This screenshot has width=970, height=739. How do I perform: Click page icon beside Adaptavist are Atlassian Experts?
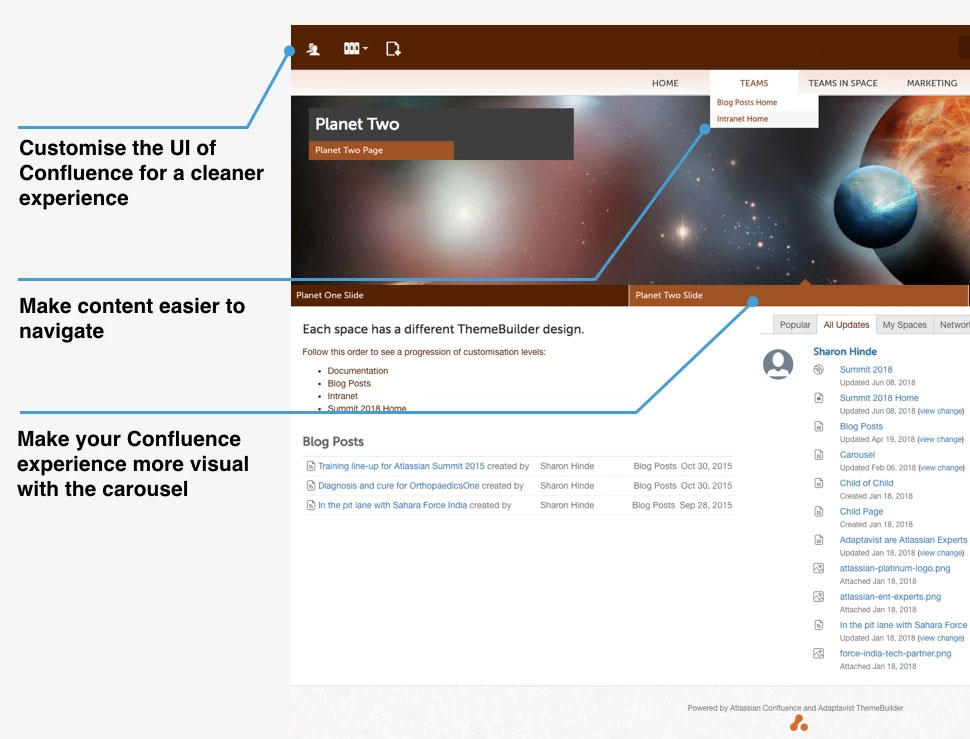[818, 540]
